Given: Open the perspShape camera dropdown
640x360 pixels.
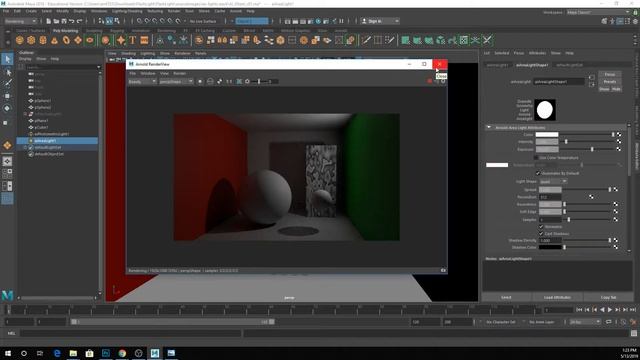Looking at the screenshot, I should coord(176,82).
